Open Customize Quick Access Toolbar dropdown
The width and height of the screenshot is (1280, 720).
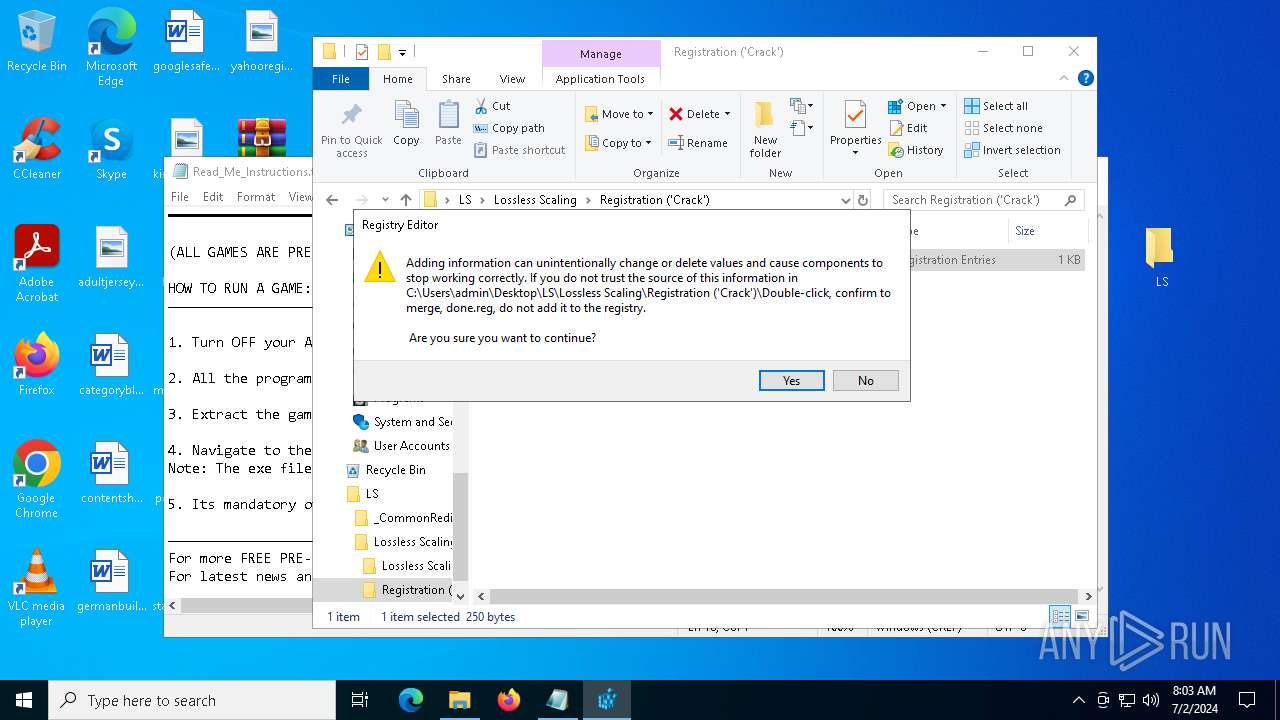pyautogui.click(x=402, y=52)
